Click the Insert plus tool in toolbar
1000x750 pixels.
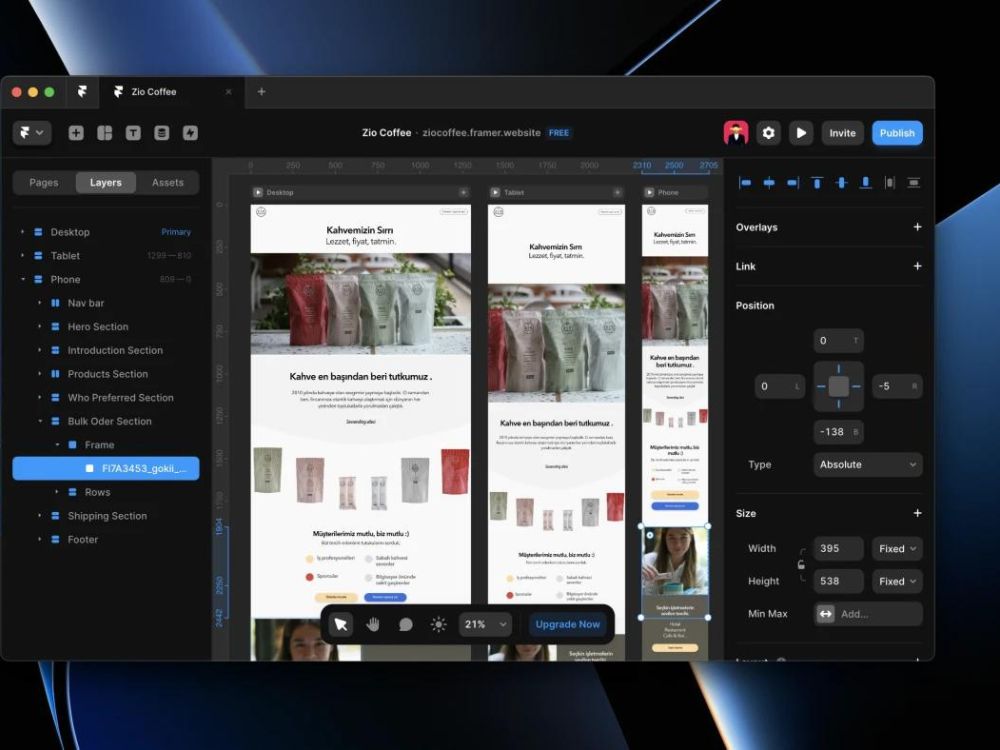coord(76,133)
